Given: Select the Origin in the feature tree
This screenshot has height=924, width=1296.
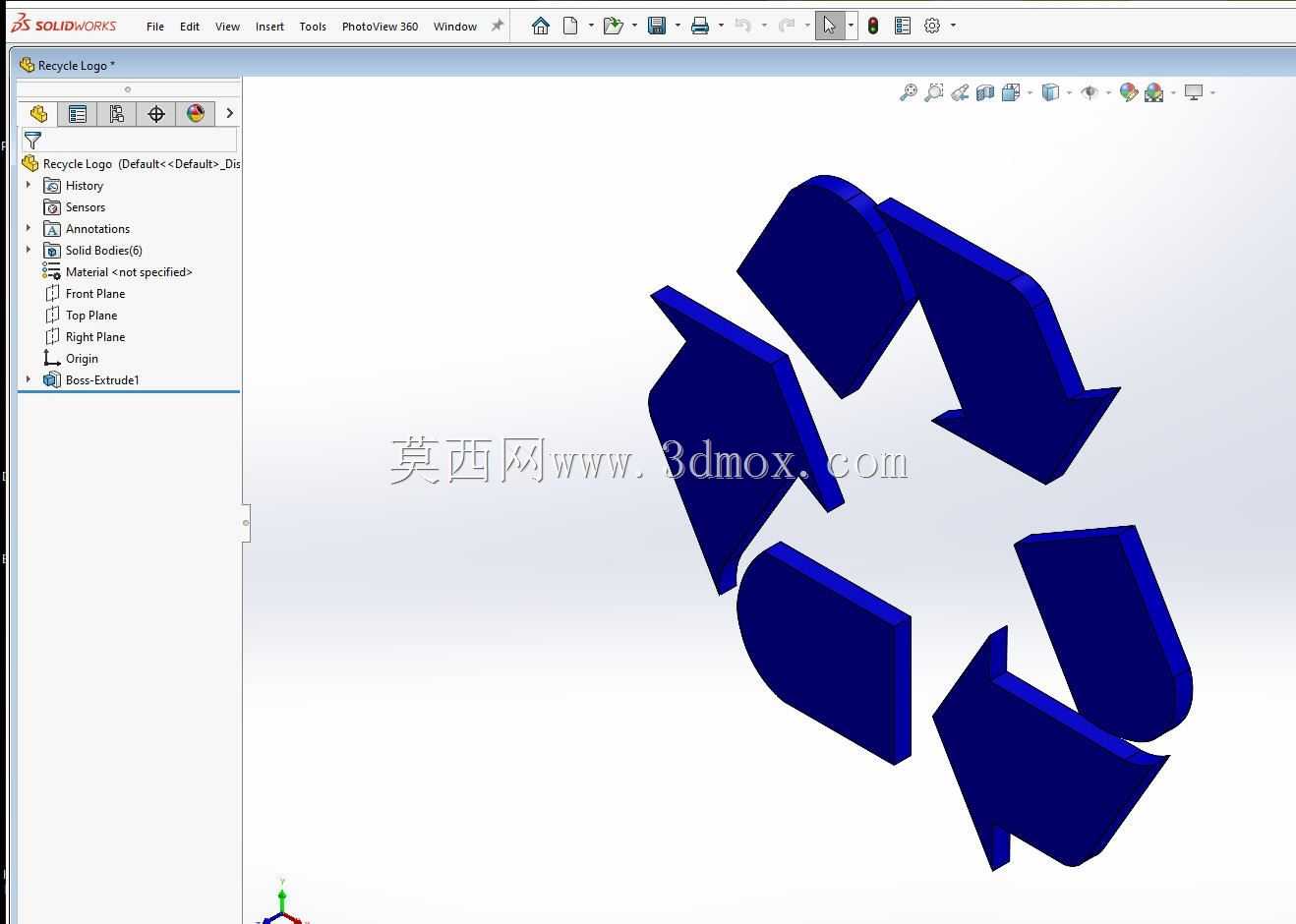Looking at the screenshot, I should [x=71, y=358].
